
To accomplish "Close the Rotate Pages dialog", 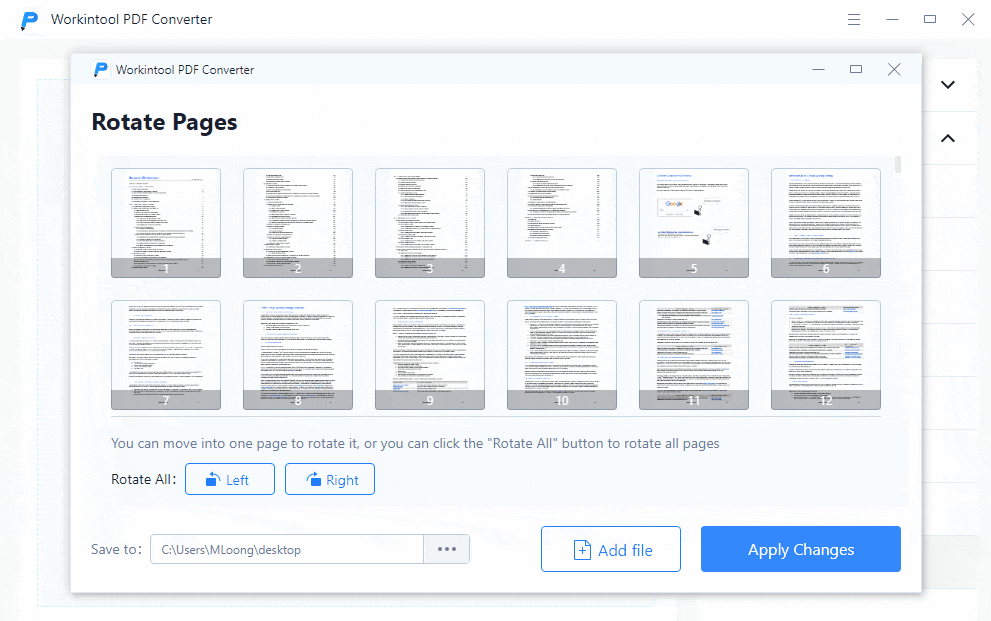I will 894,69.
